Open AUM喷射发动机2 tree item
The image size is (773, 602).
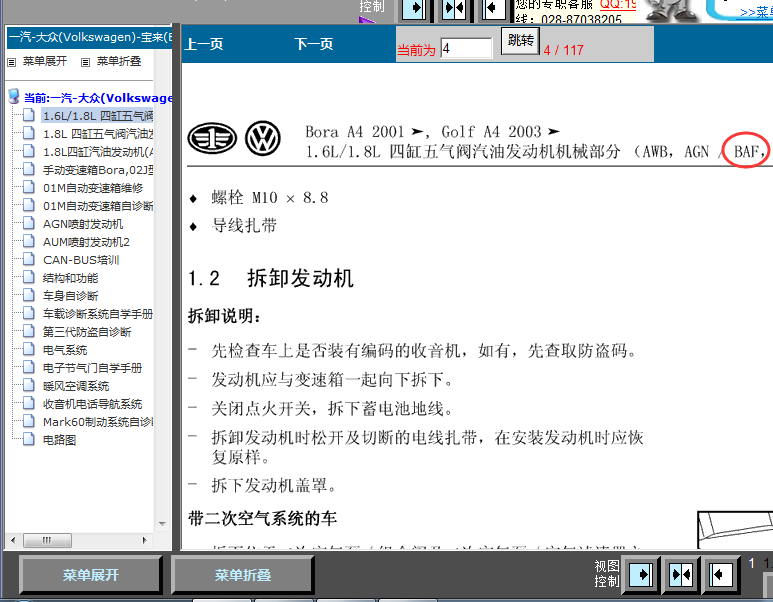click(x=86, y=242)
